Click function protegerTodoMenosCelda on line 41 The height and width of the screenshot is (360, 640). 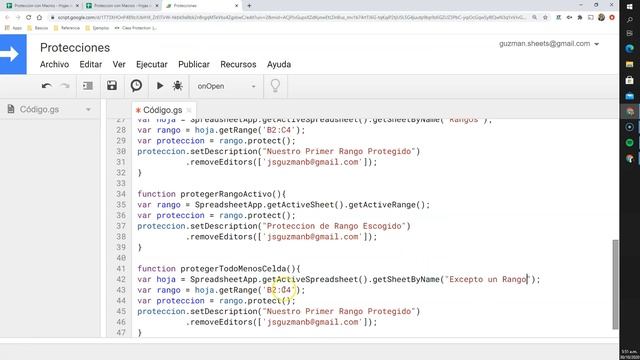point(233,269)
